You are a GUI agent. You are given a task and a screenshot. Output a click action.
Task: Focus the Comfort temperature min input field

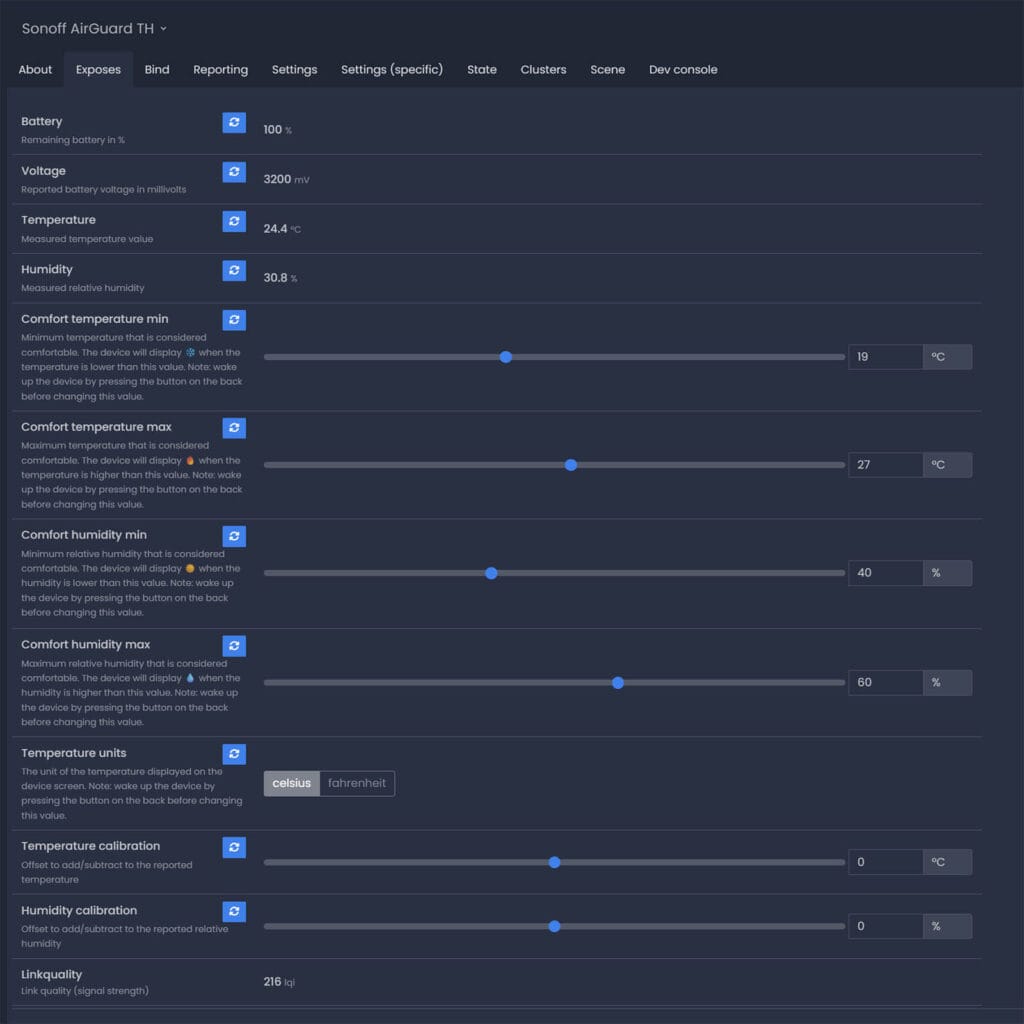[885, 357]
